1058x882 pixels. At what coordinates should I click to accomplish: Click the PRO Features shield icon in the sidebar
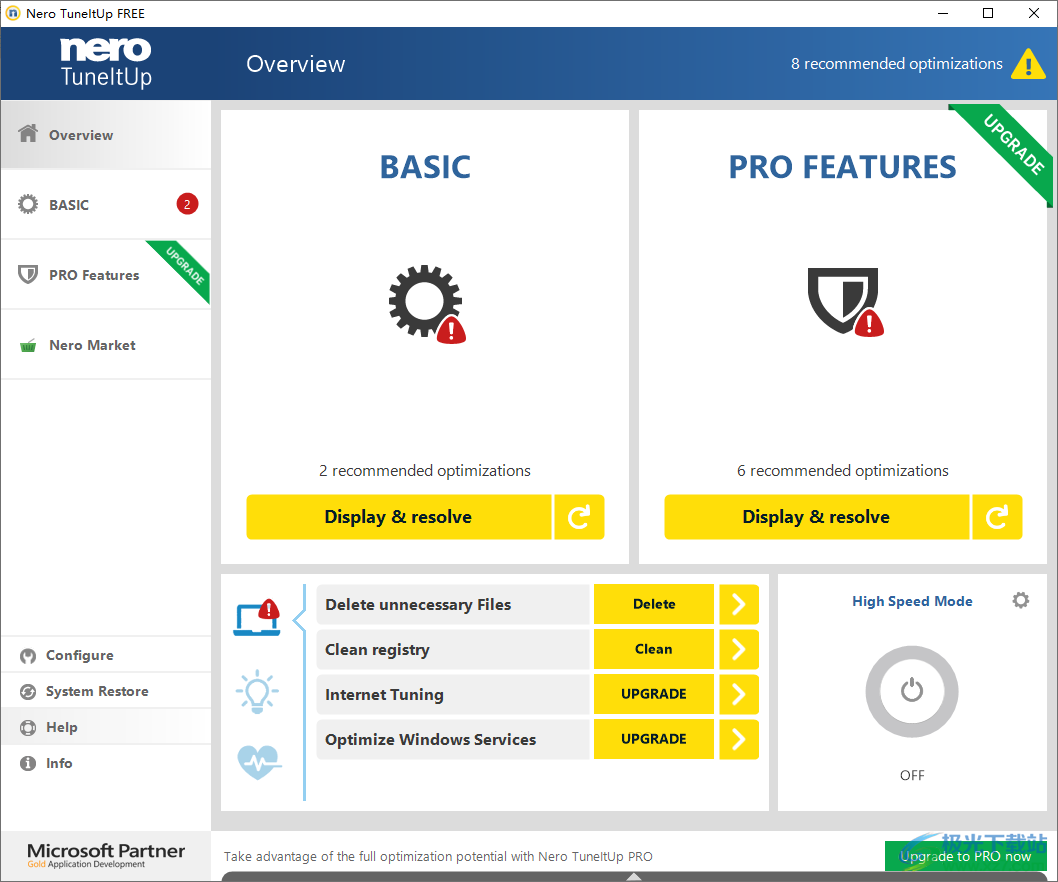28,274
